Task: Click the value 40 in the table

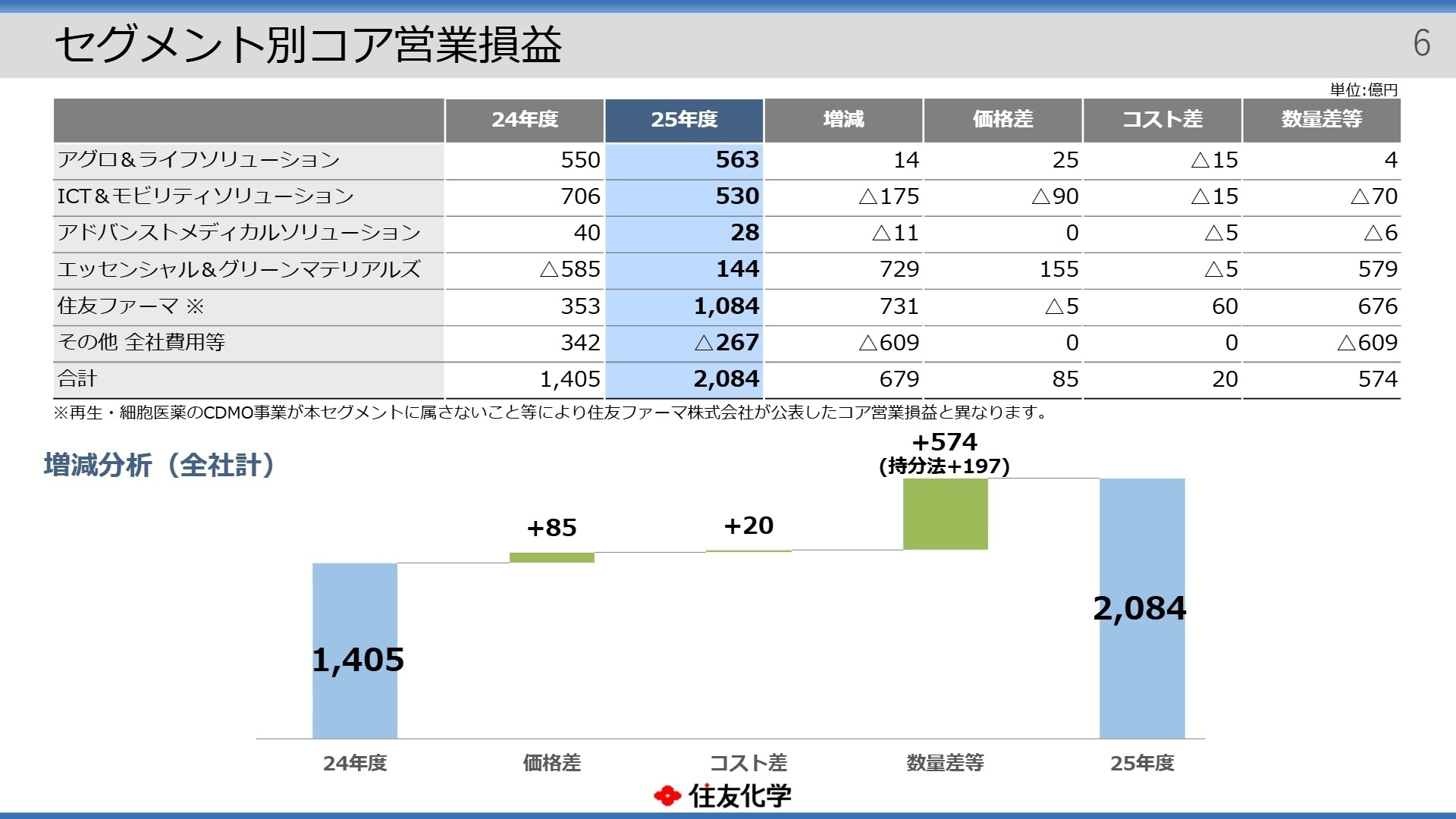Action: (587, 233)
